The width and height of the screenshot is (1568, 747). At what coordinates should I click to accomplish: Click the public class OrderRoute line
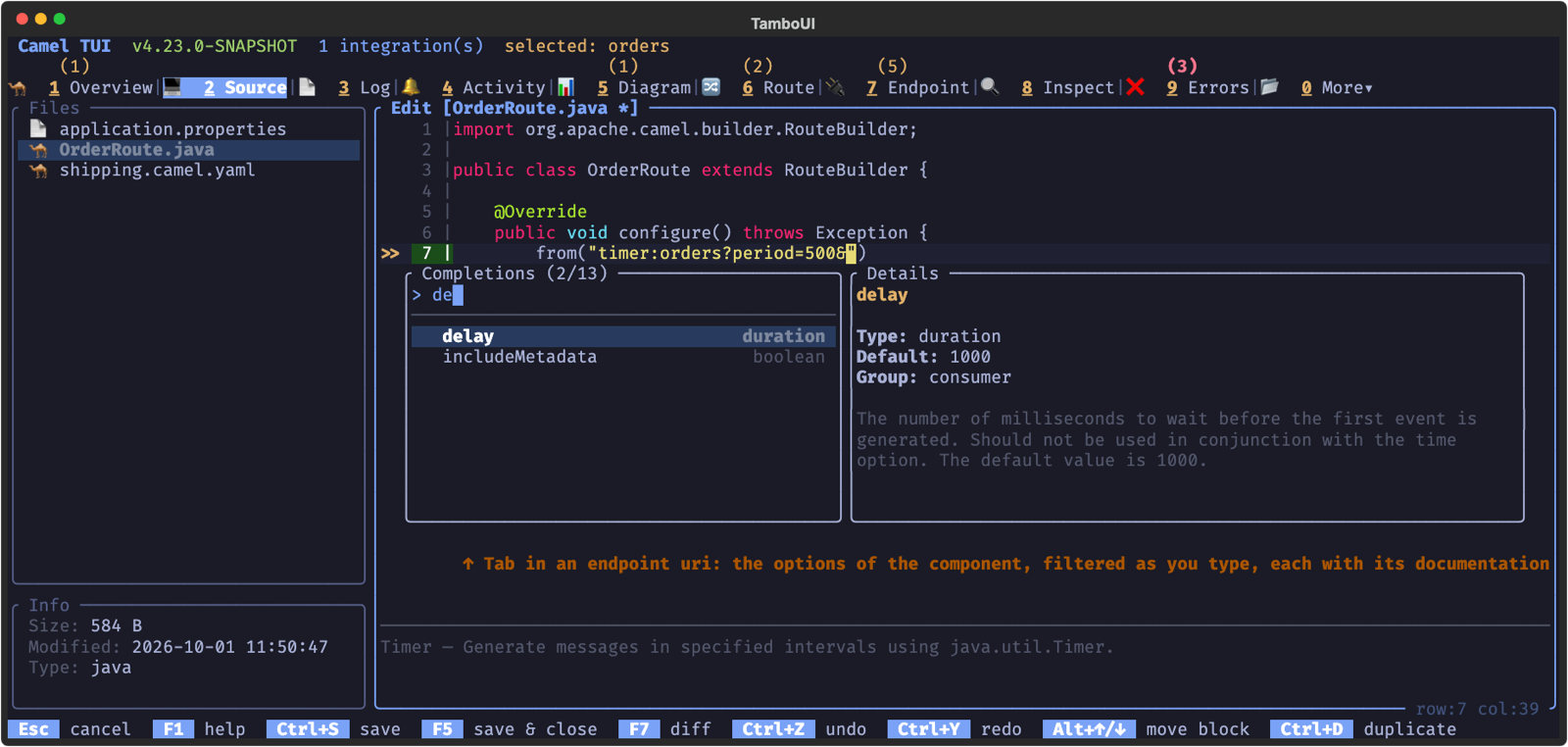point(690,171)
